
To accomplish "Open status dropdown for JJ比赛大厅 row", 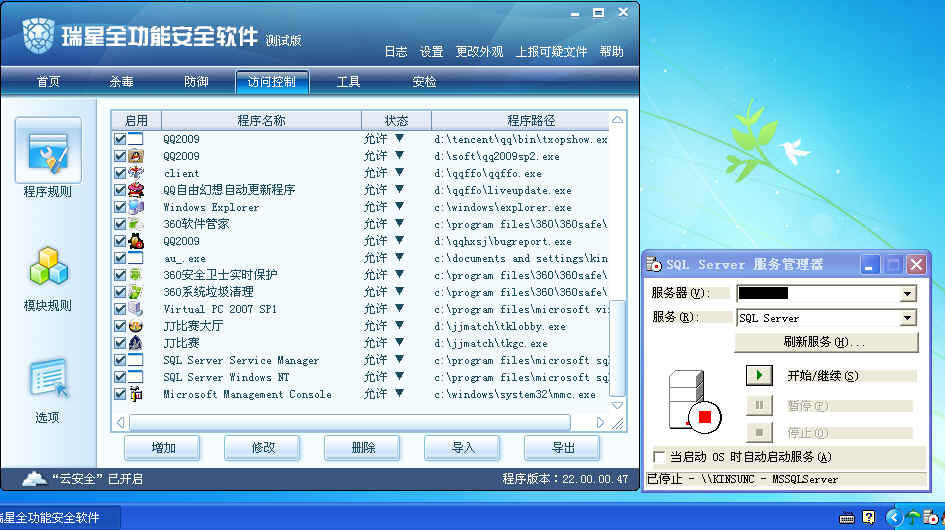I will point(399,326).
